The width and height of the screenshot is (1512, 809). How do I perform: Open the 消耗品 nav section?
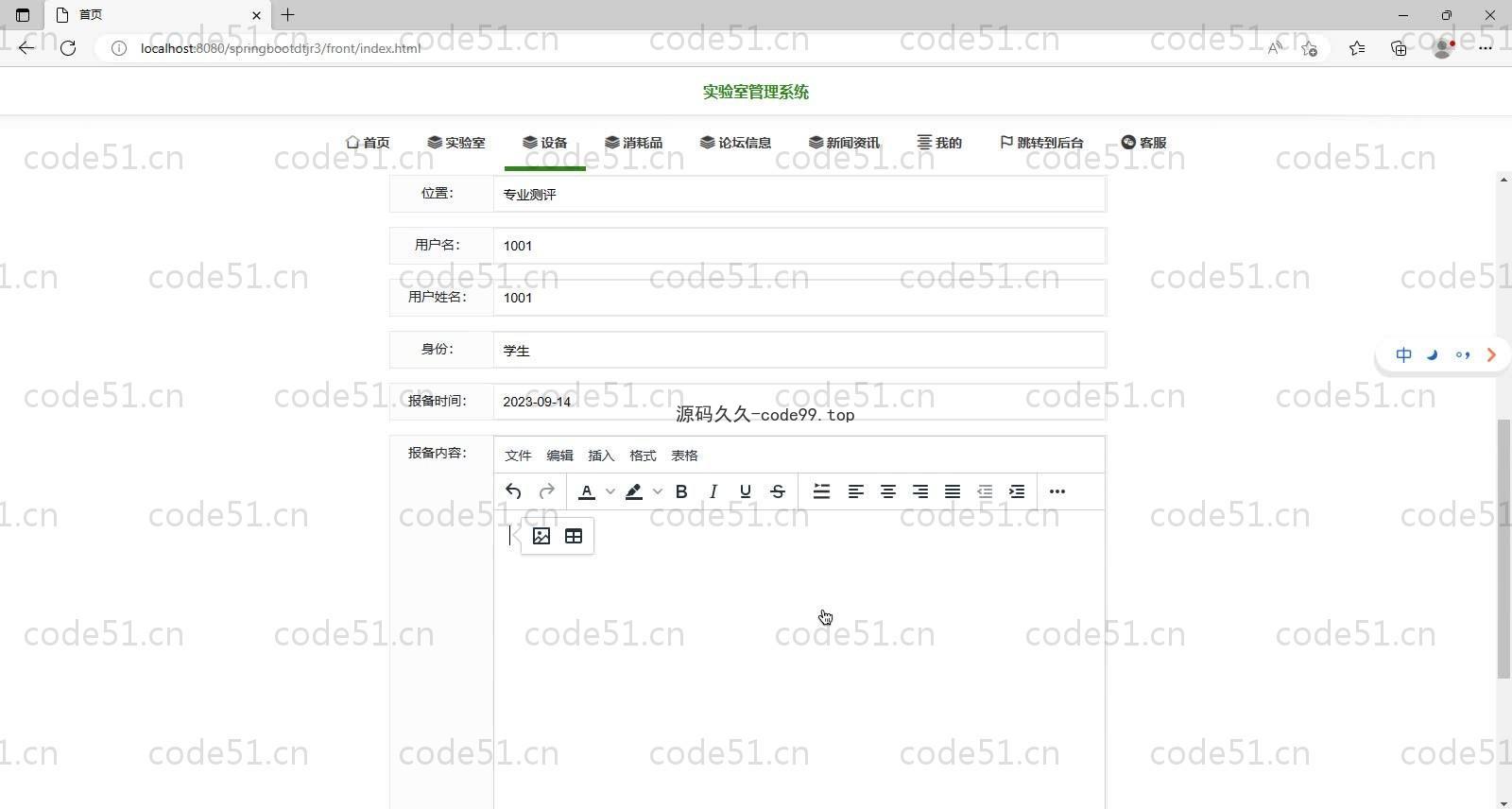(634, 143)
